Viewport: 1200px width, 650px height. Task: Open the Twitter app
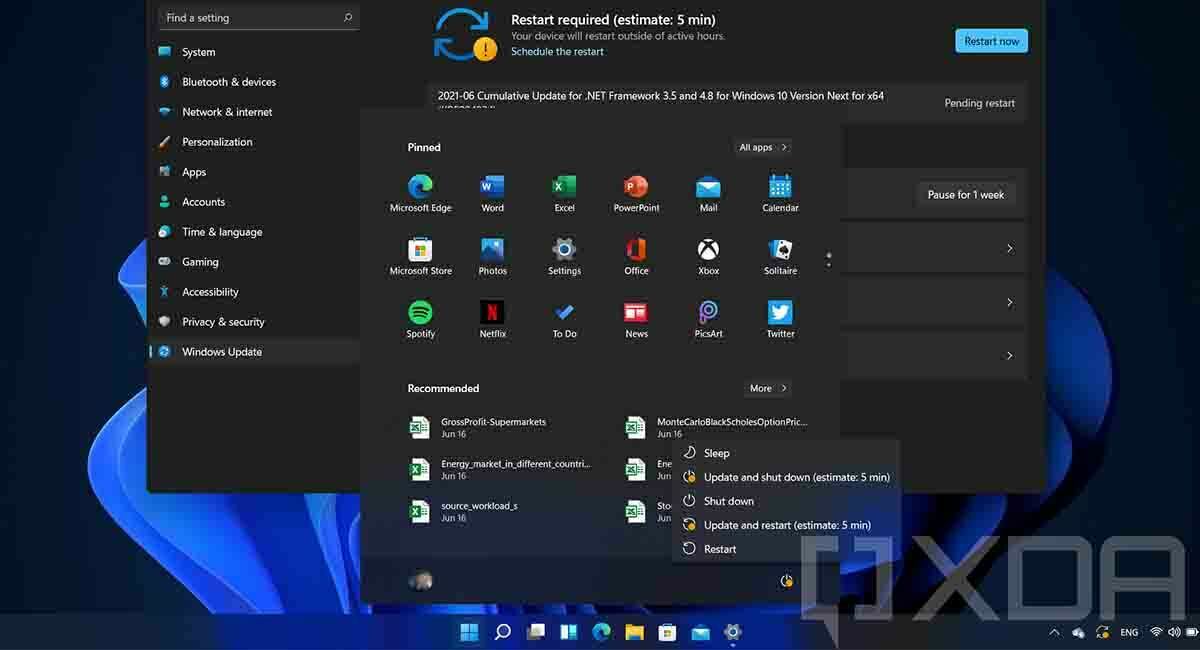coord(780,319)
